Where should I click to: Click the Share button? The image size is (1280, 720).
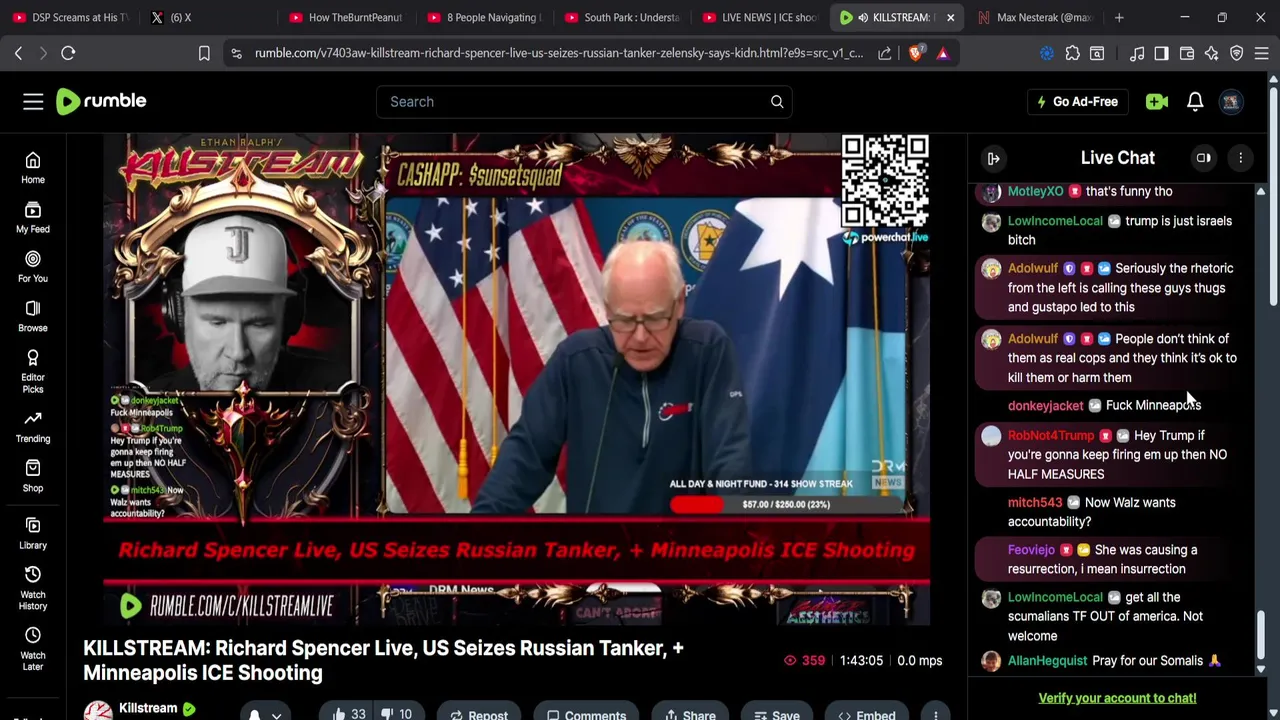pos(689,714)
